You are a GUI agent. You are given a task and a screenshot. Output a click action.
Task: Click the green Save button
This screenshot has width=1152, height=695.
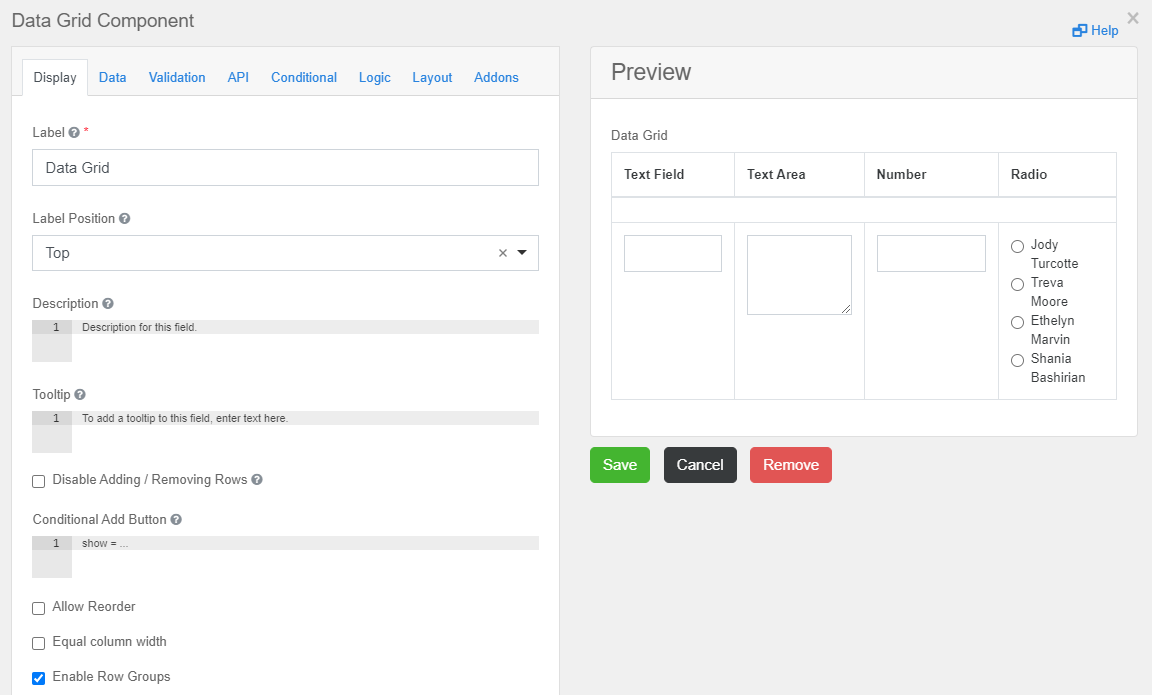[x=619, y=465]
